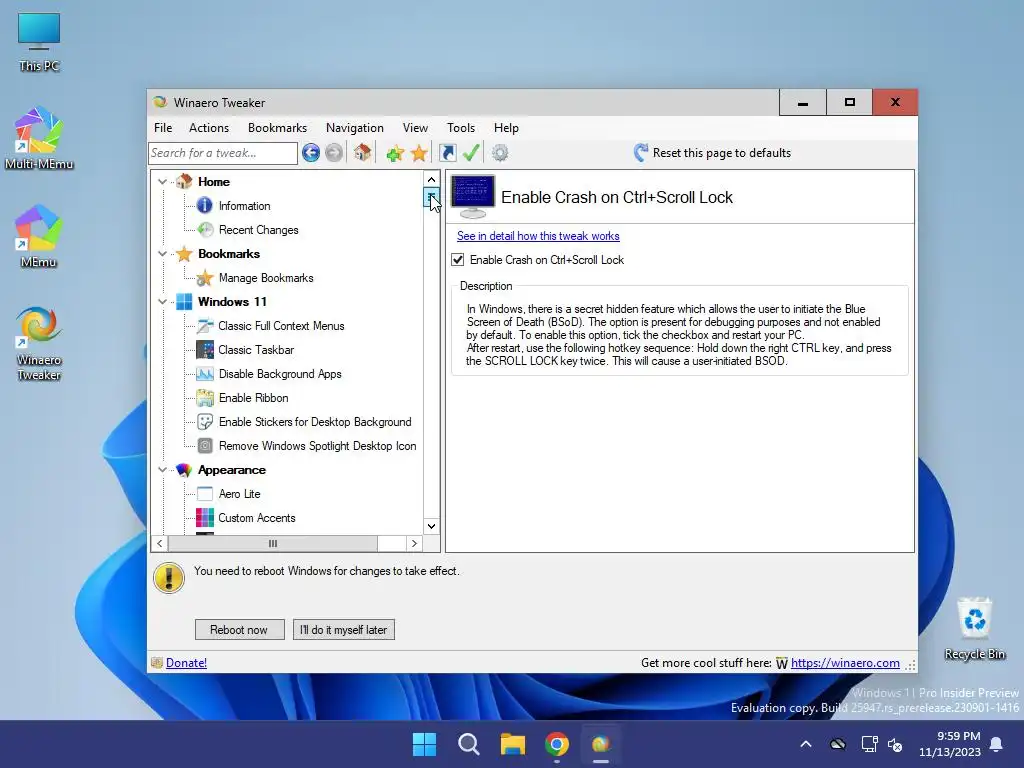This screenshot has height=768, width=1024.
Task: Click the Back navigation arrow icon
Action: (311, 153)
